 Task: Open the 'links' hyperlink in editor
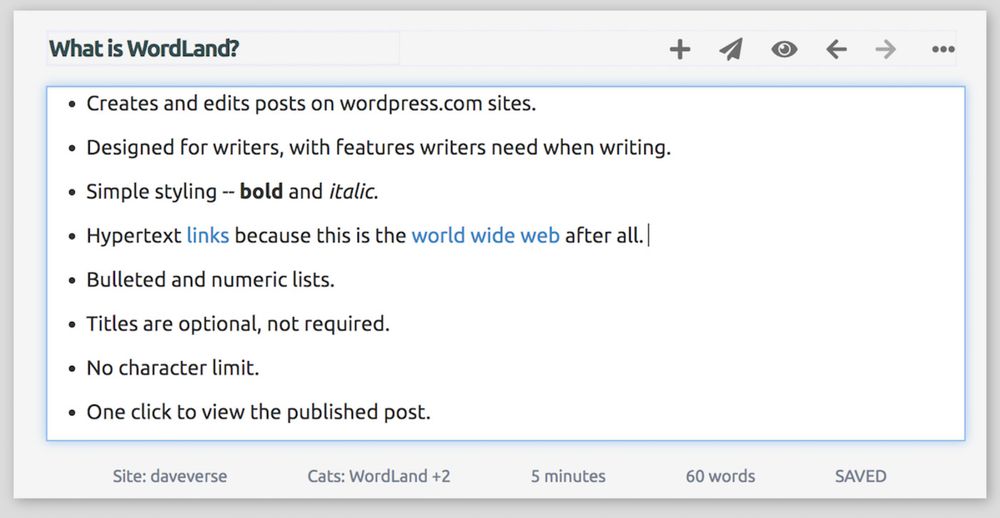point(208,235)
